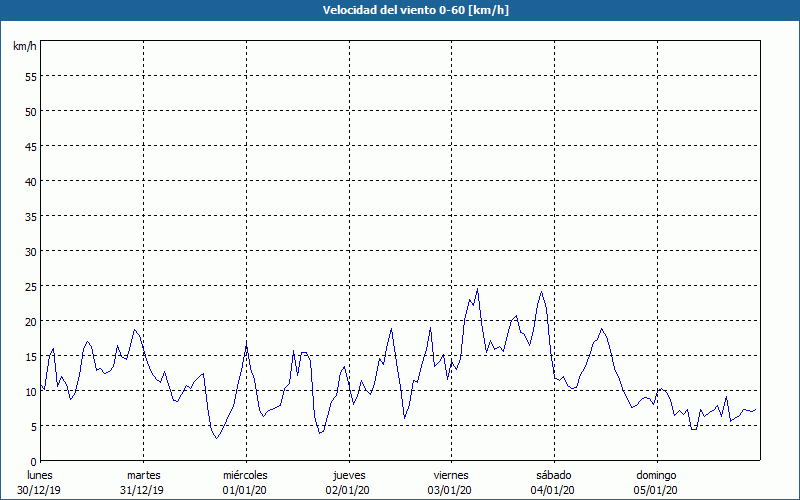Select the 15 value on the y-axis
Viewport: 800px width, 500px height.
[31, 357]
